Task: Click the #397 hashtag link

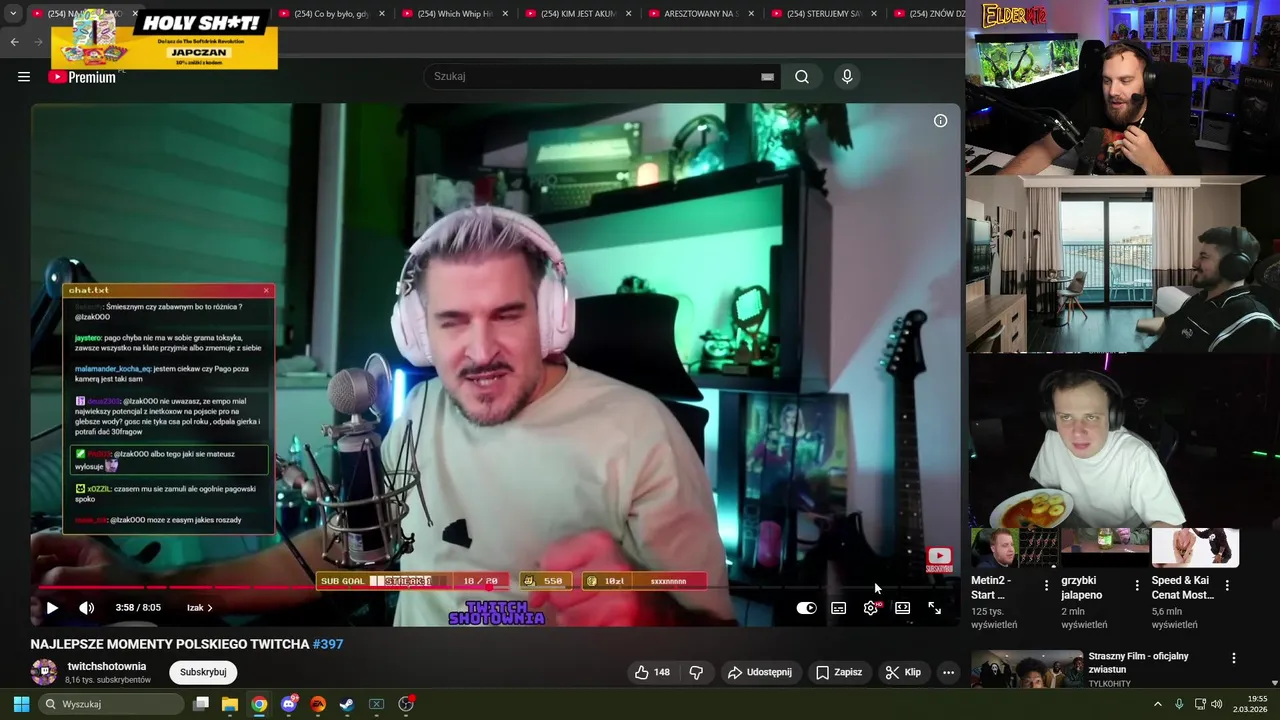Action: click(328, 645)
